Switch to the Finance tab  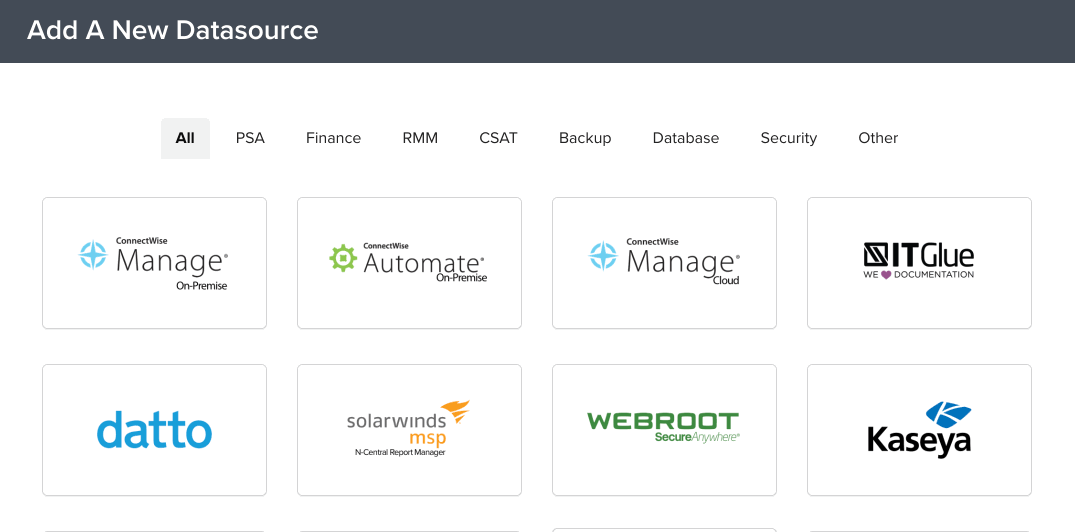click(x=333, y=138)
